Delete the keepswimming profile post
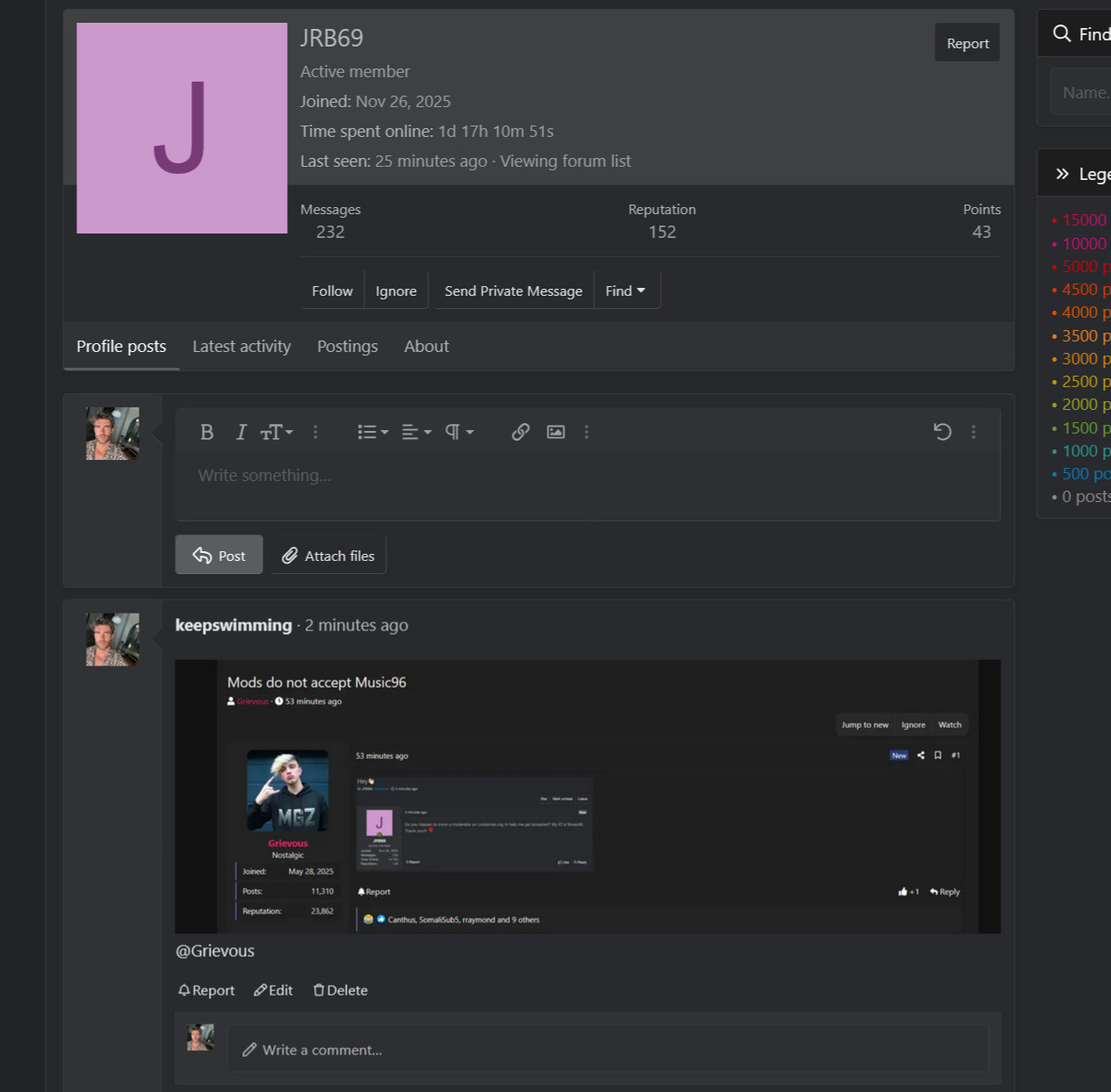Screen dimensions: 1111x1092 coord(340,990)
